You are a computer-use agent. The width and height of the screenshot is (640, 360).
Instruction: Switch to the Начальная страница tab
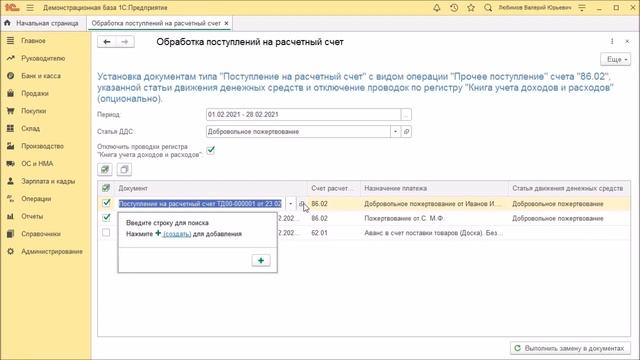tap(41, 23)
